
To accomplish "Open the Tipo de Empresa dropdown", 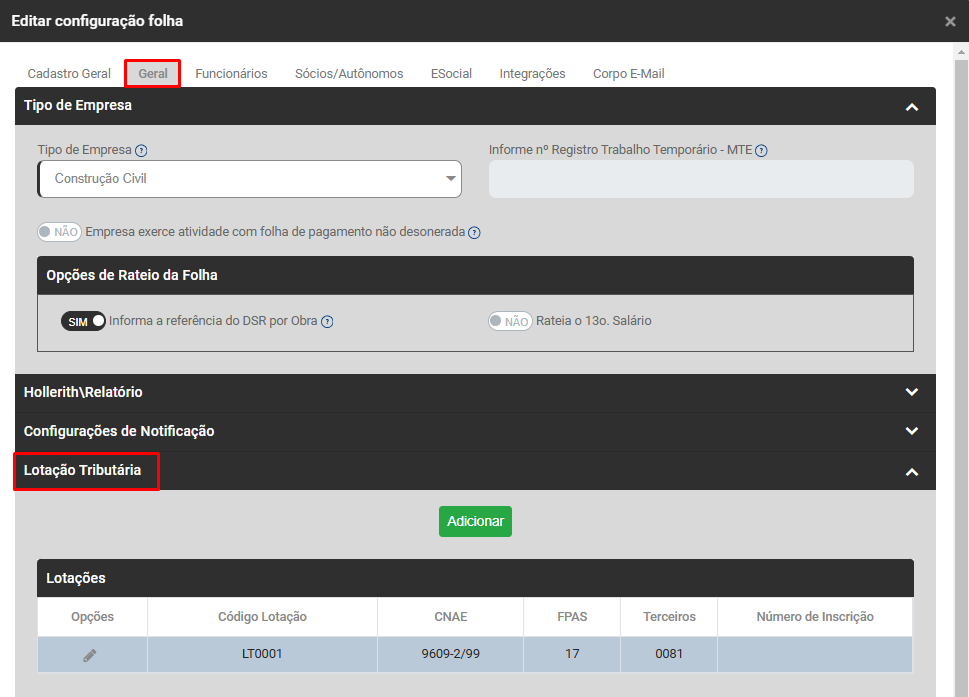I will click(x=250, y=179).
